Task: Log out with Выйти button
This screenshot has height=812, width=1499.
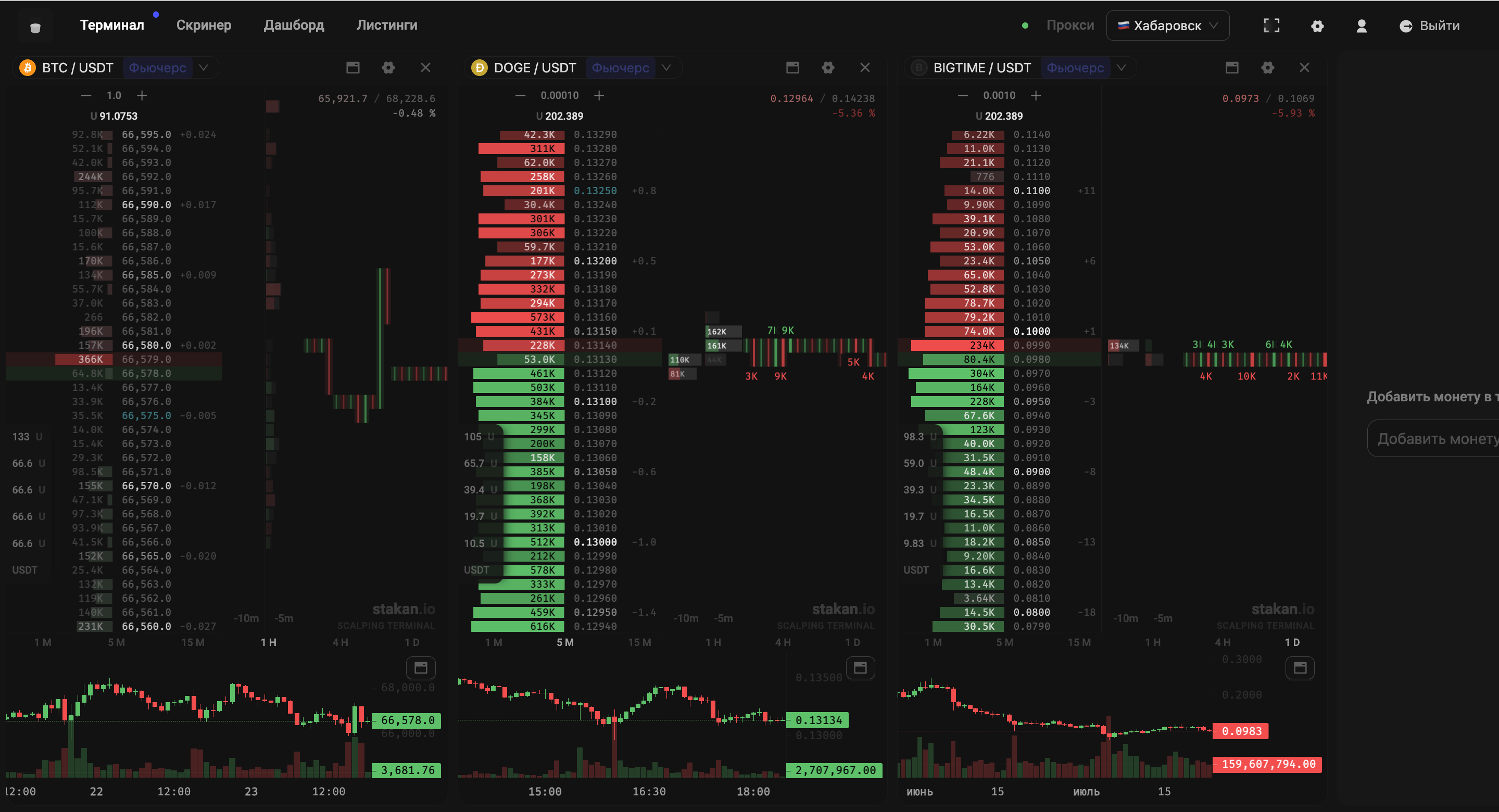Action: coord(1429,26)
